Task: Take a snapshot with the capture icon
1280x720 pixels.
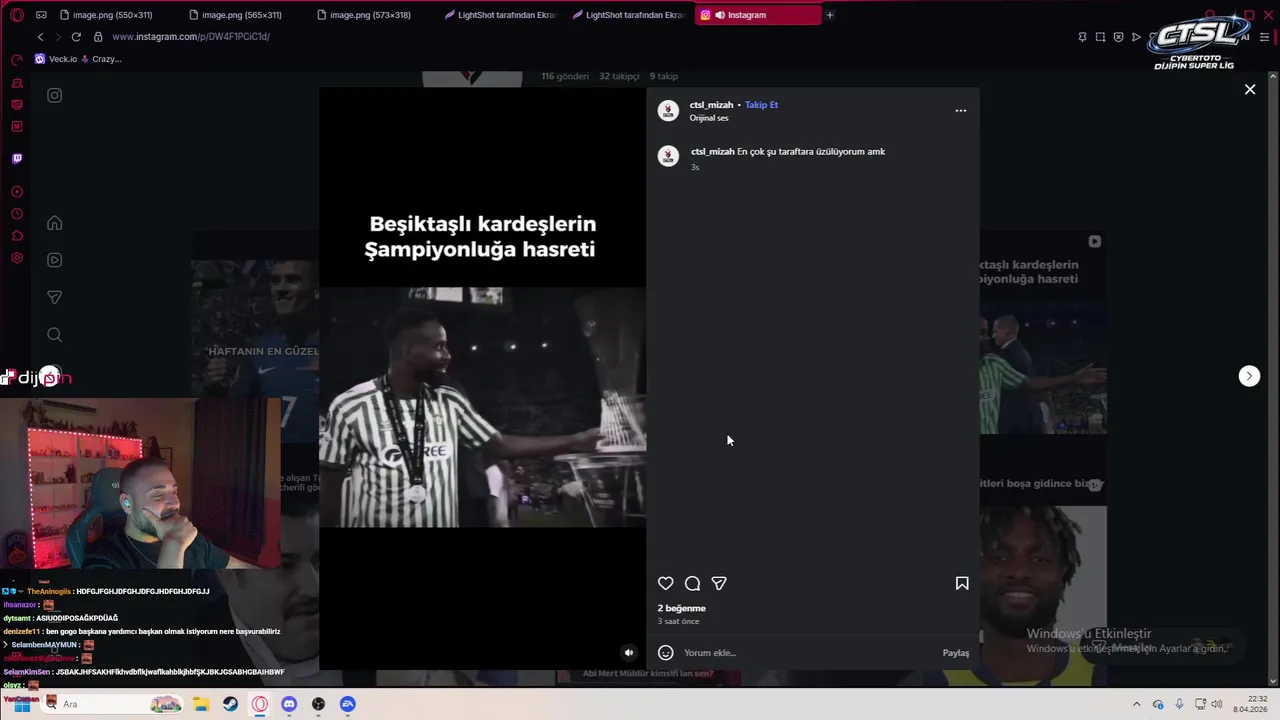Action: click(1100, 37)
